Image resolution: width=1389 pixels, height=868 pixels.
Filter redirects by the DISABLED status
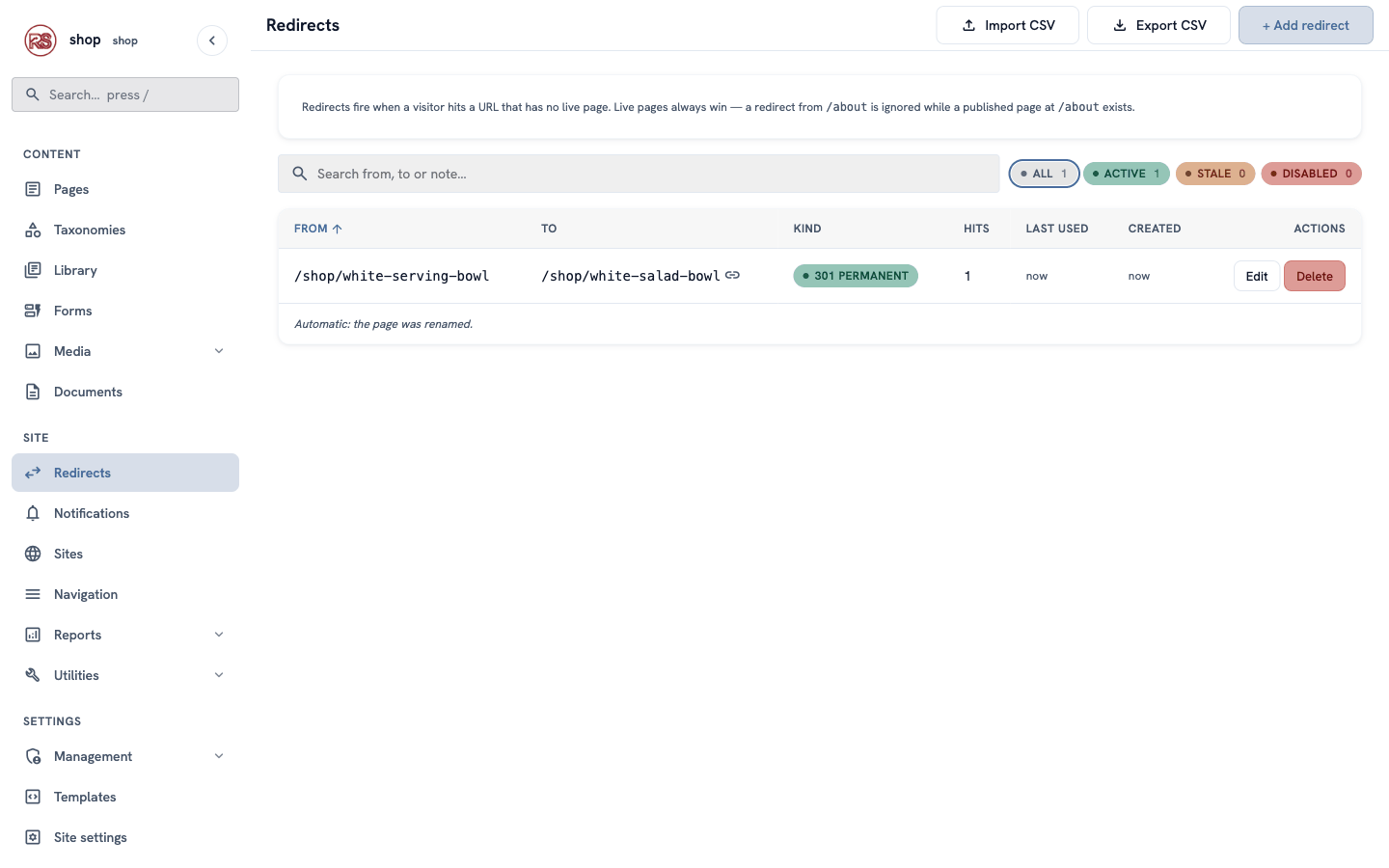tap(1311, 174)
